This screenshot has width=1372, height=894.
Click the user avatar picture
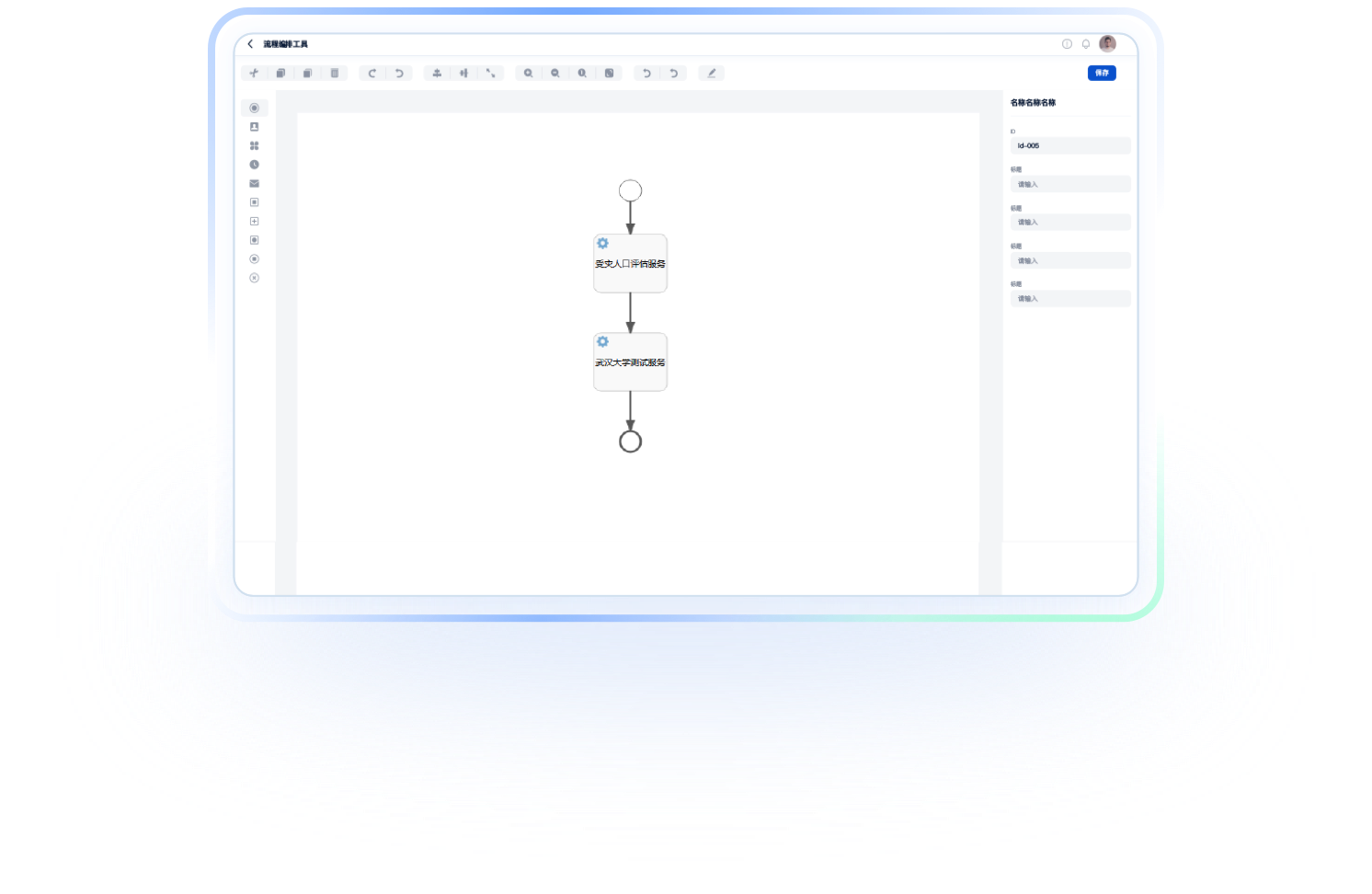pyautogui.click(x=1107, y=44)
